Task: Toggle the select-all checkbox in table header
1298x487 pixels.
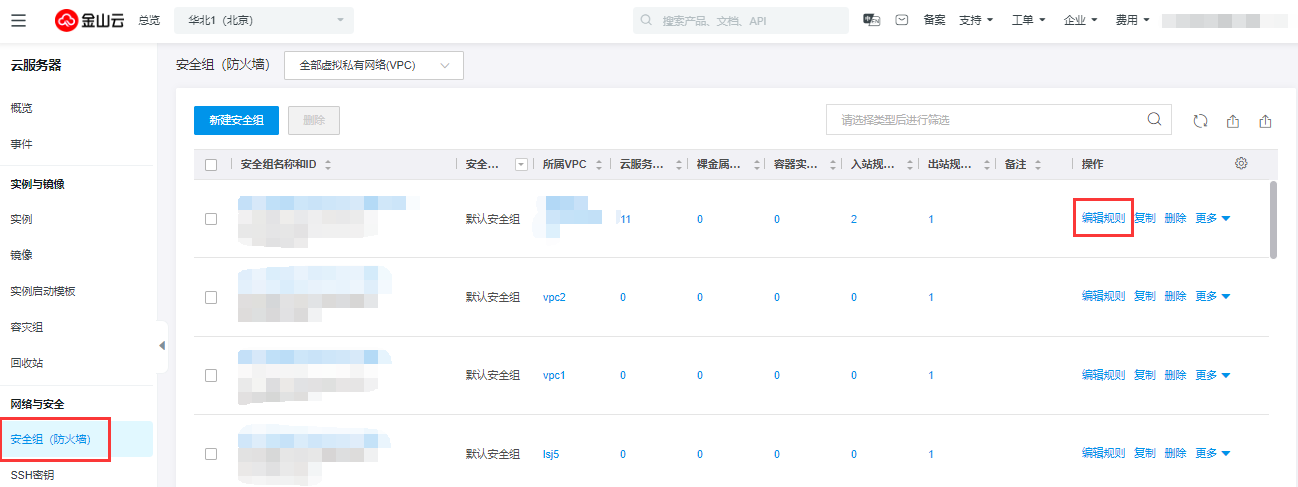Action: pyautogui.click(x=211, y=165)
